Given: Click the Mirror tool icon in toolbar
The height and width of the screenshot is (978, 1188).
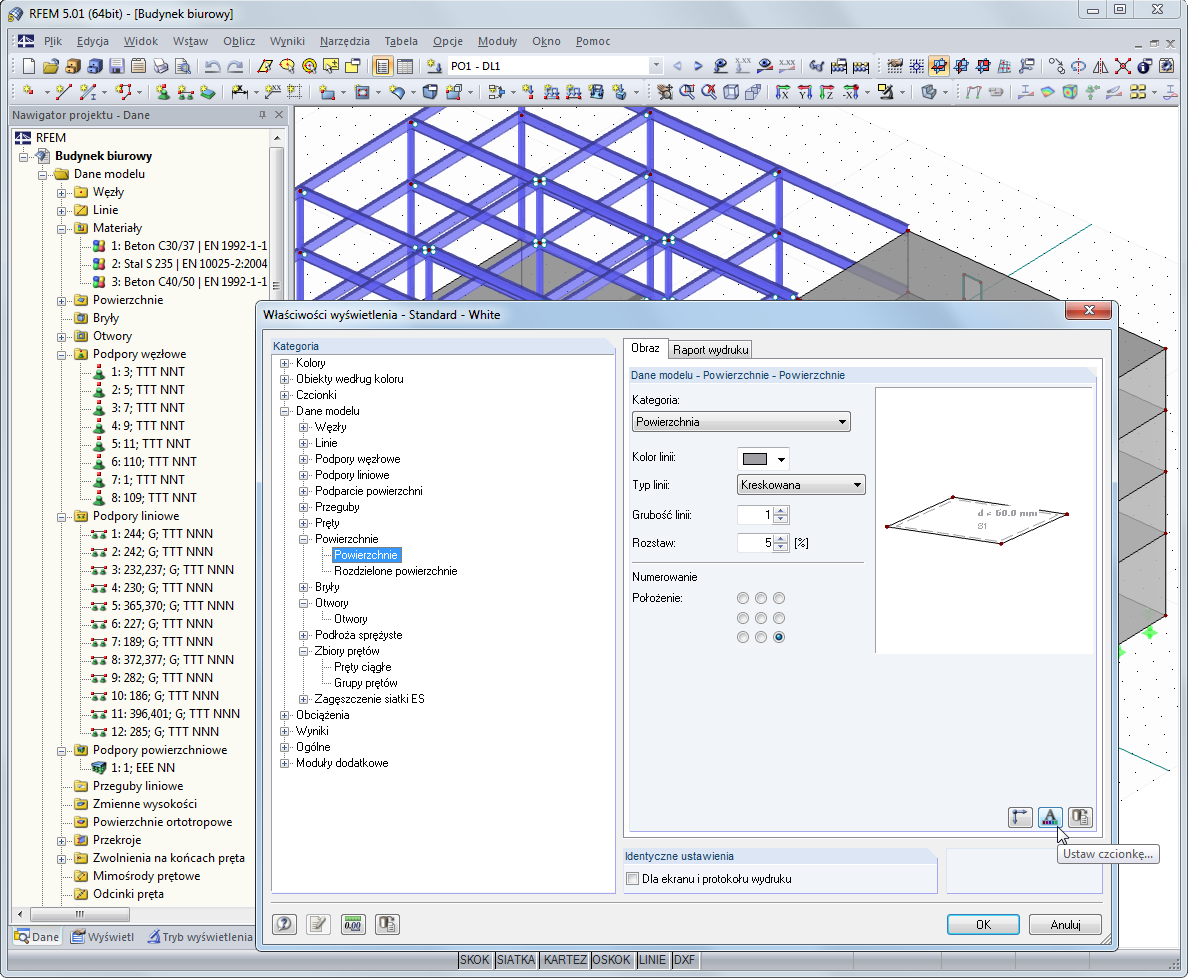Looking at the screenshot, I should tap(1100, 67).
